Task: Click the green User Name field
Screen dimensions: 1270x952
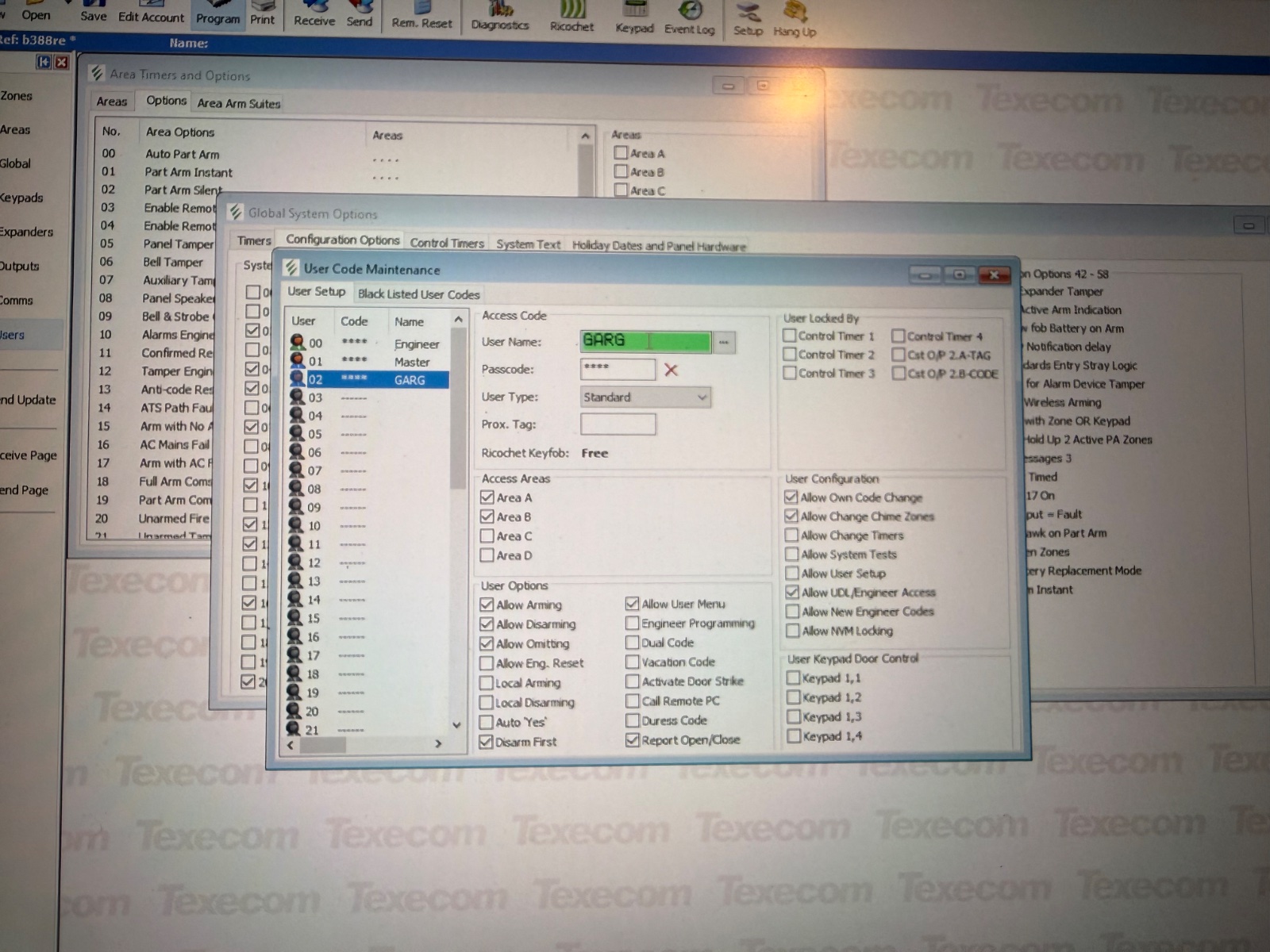Action: [645, 341]
